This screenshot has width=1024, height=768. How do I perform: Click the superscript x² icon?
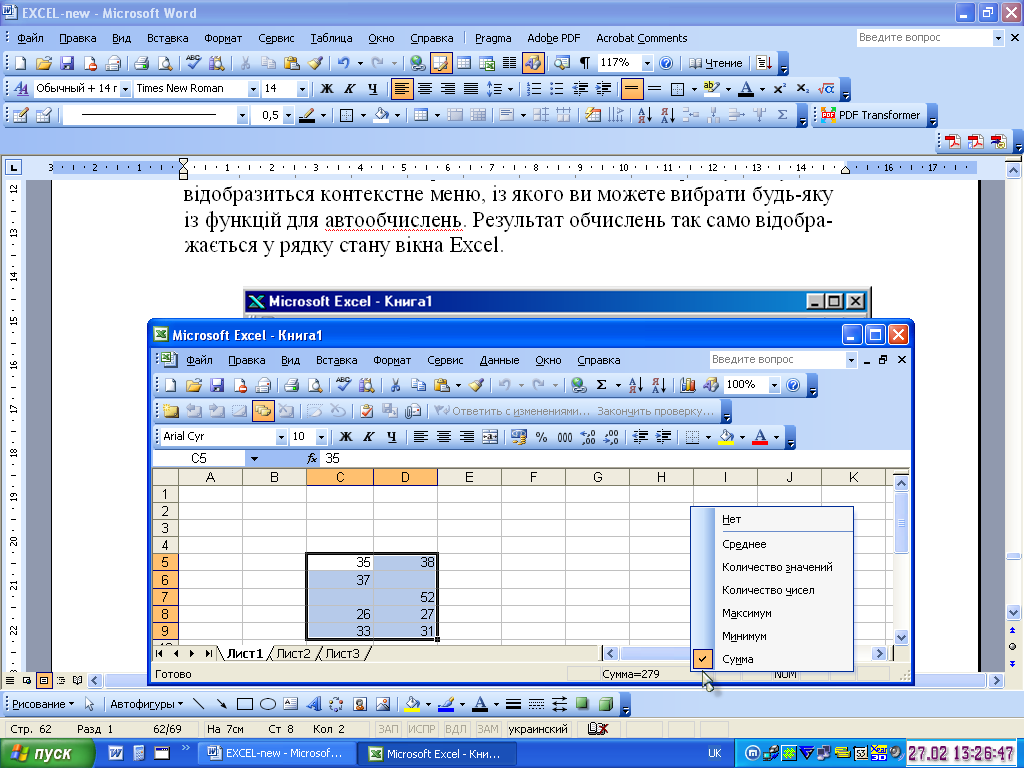coord(779,89)
